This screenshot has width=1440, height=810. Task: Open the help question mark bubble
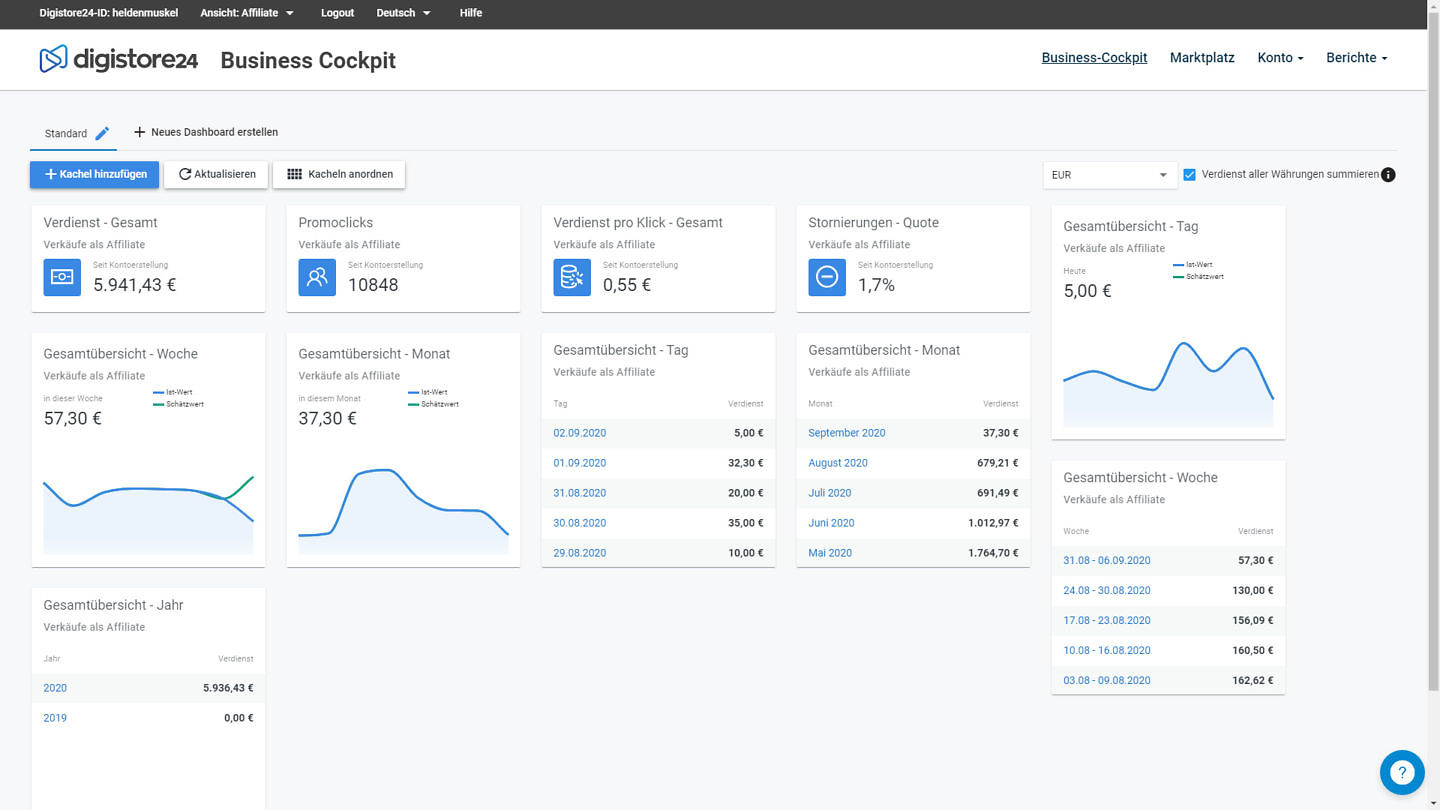tap(1402, 772)
